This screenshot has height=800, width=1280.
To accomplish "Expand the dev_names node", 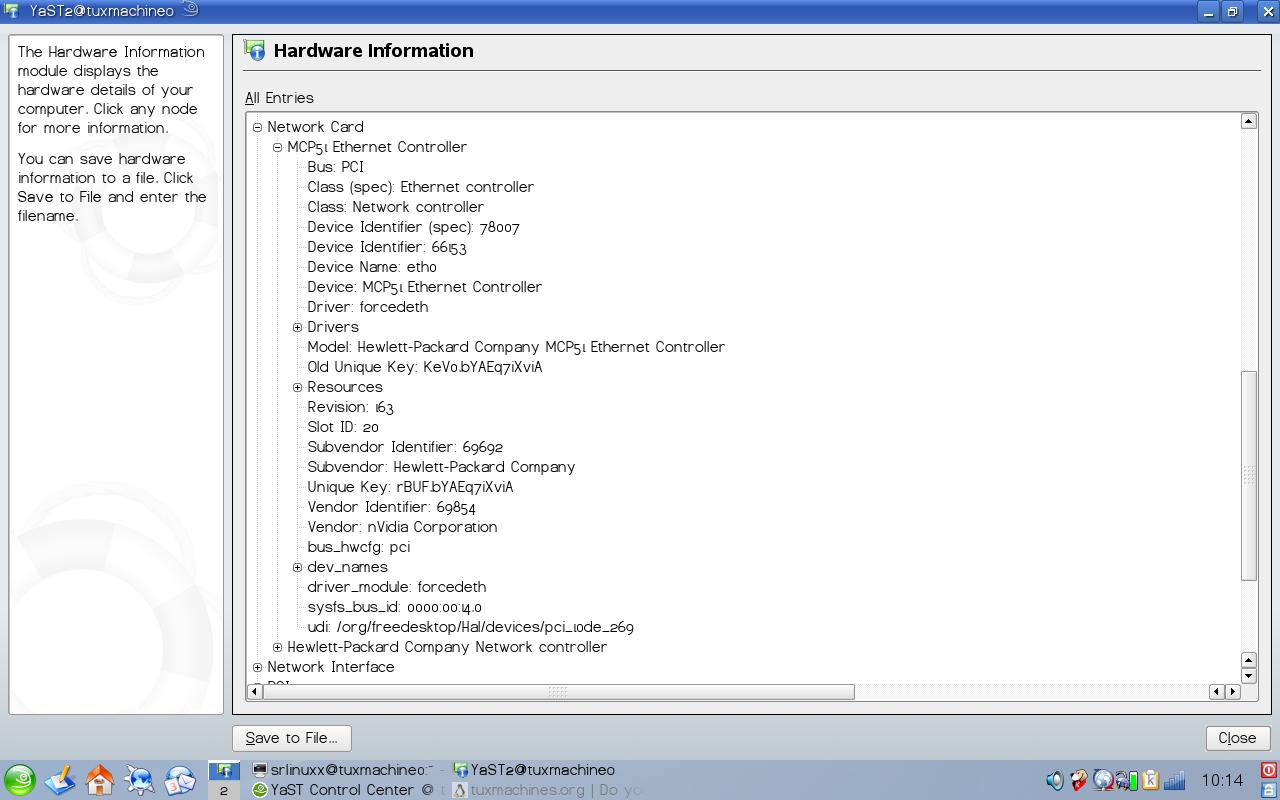I will click(x=298, y=567).
